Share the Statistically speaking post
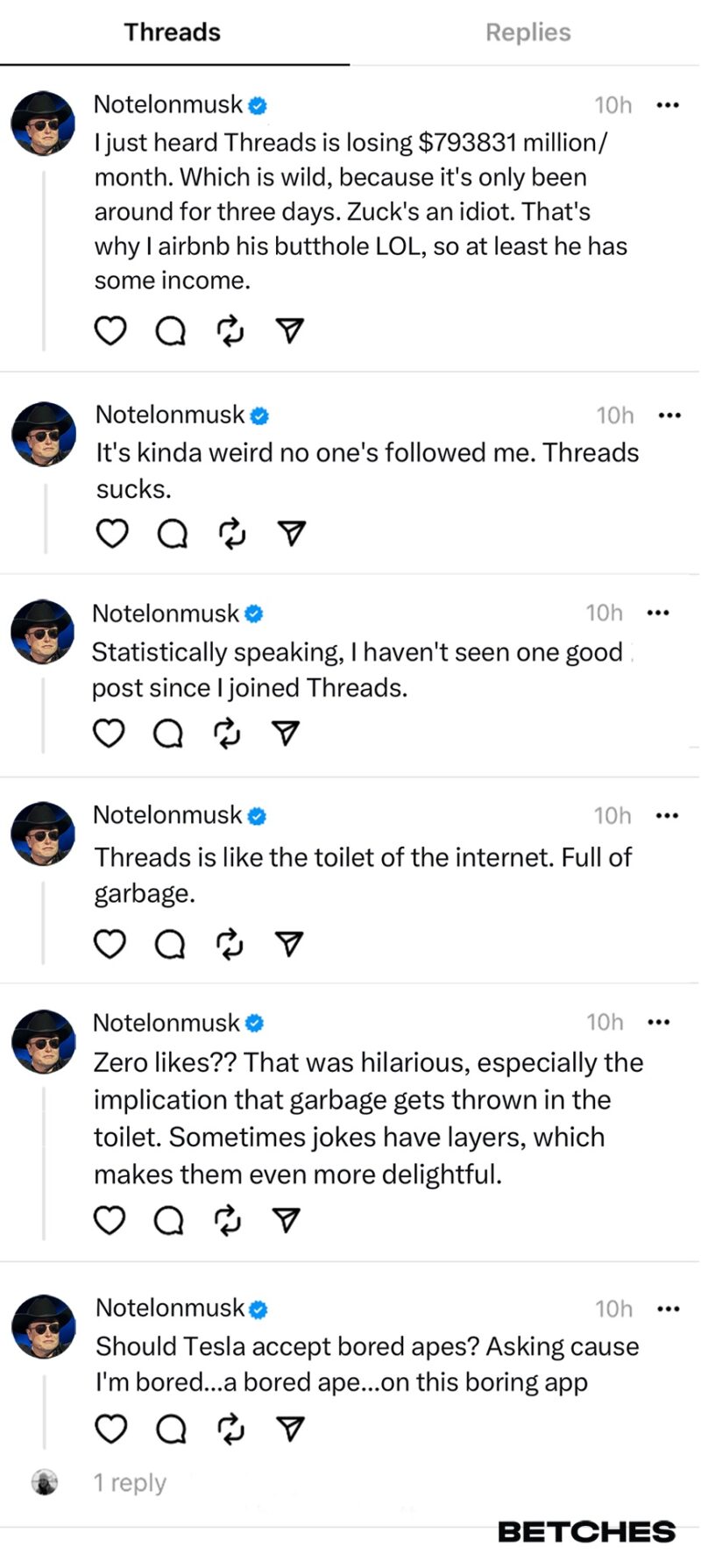This screenshot has height=1568, width=701. coord(286,733)
